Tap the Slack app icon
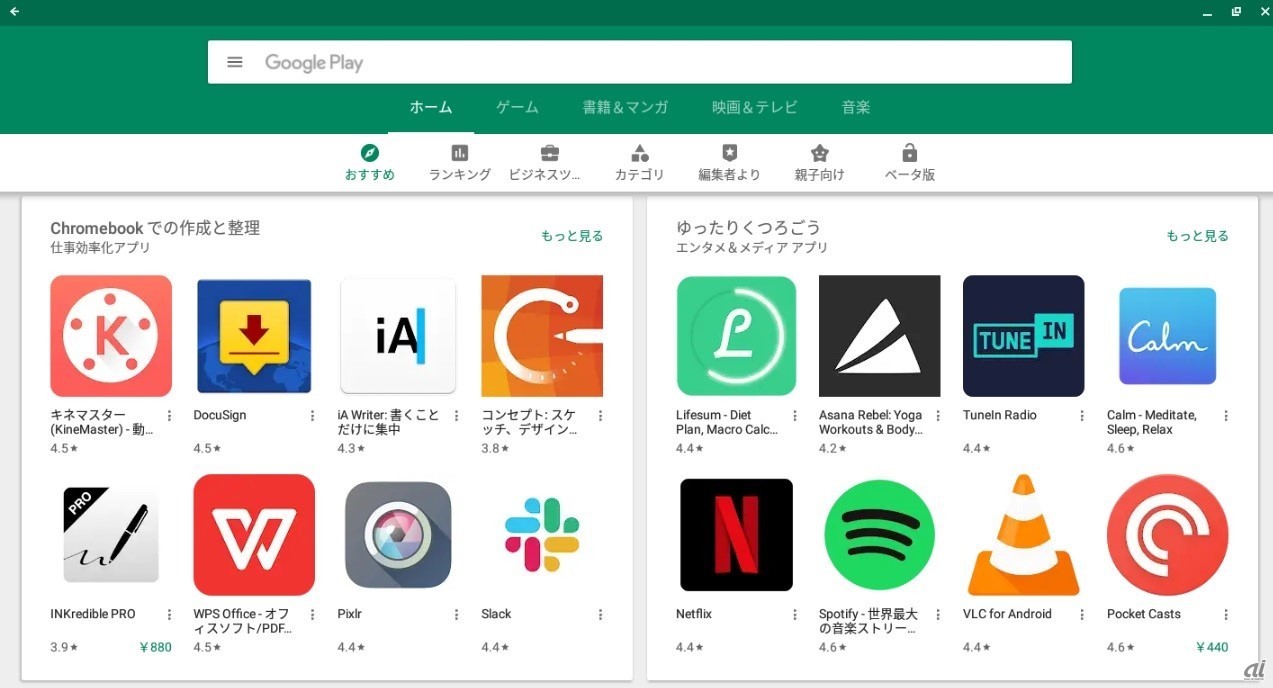Image resolution: width=1273 pixels, height=688 pixels. (541, 534)
